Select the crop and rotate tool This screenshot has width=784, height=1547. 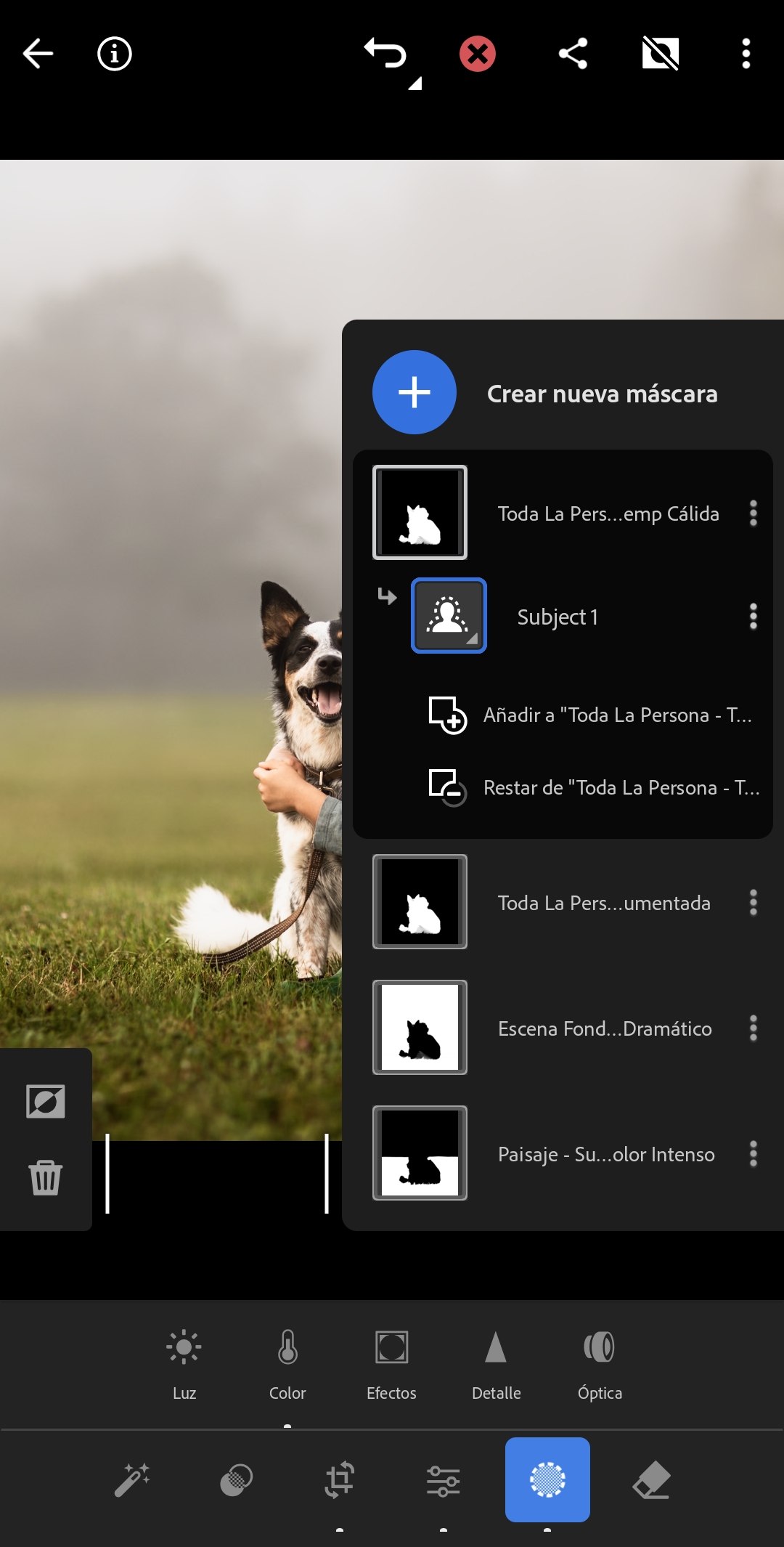pyautogui.click(x=340, y=1479)
